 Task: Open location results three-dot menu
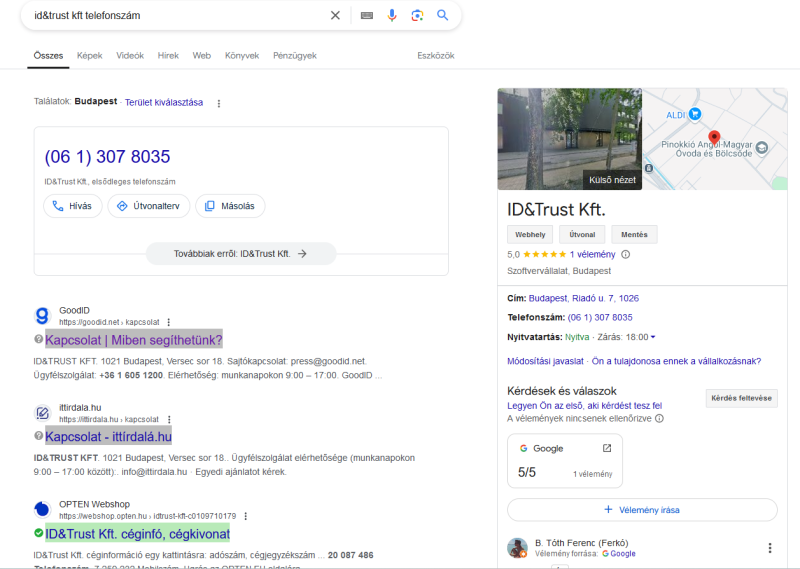[x=219, y=104]
